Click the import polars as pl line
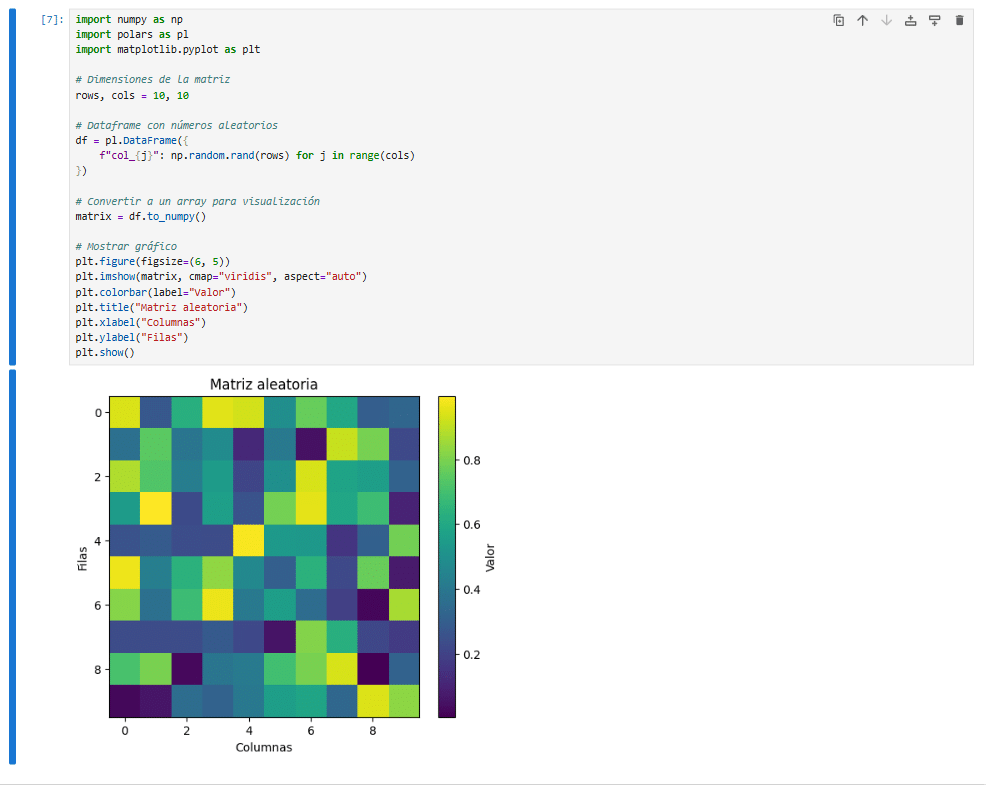Screen dimensions: 986x785 [x=132, y=34]
